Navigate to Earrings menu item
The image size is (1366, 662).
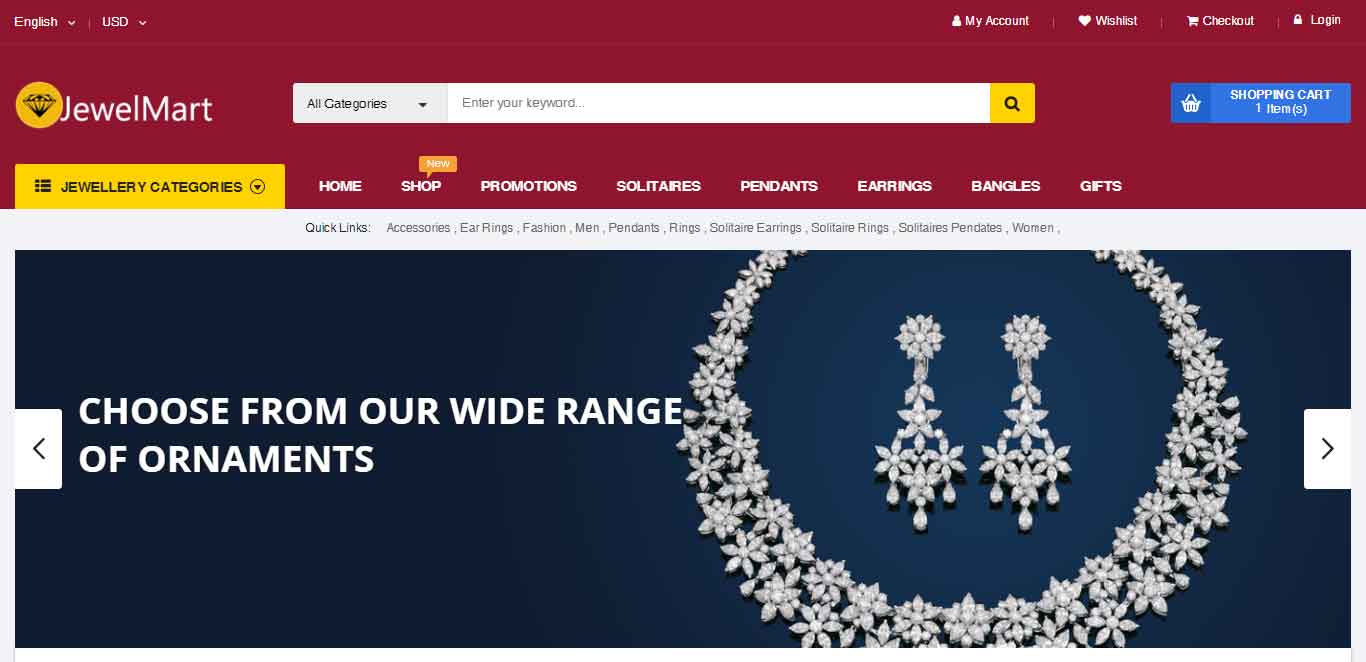pos(895,186)
